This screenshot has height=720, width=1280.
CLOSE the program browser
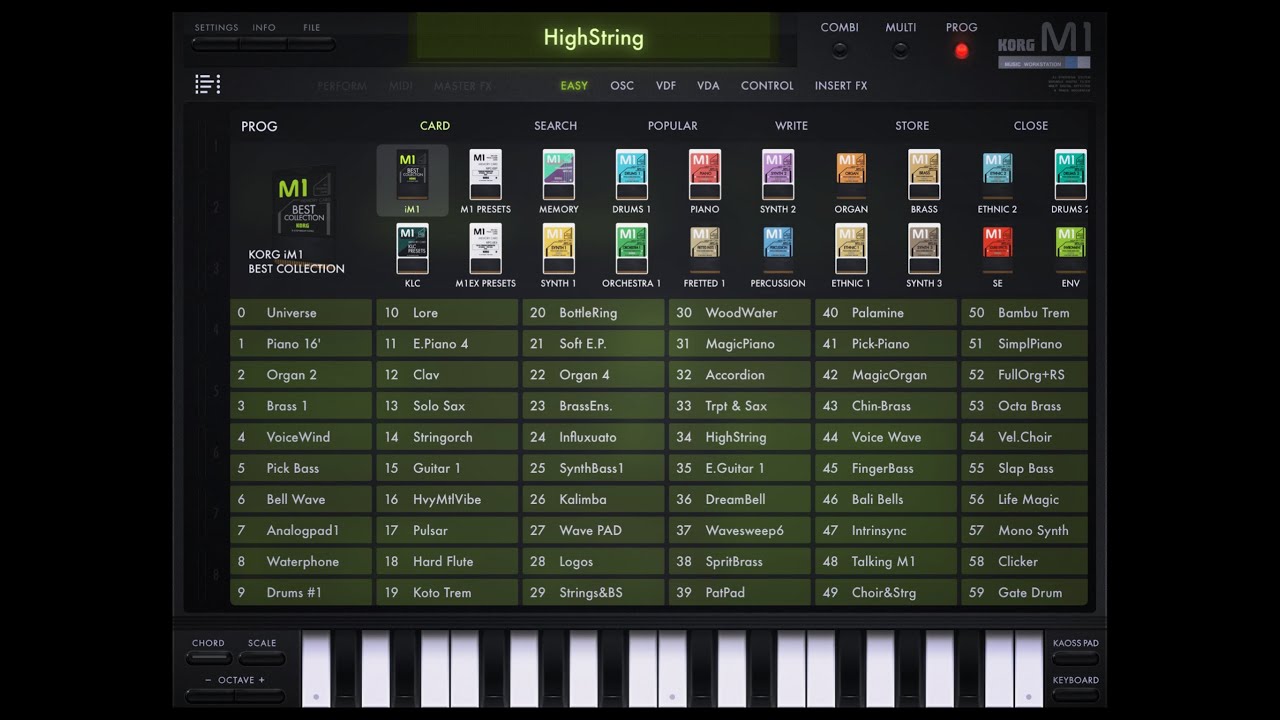[x=1031, y=126]
